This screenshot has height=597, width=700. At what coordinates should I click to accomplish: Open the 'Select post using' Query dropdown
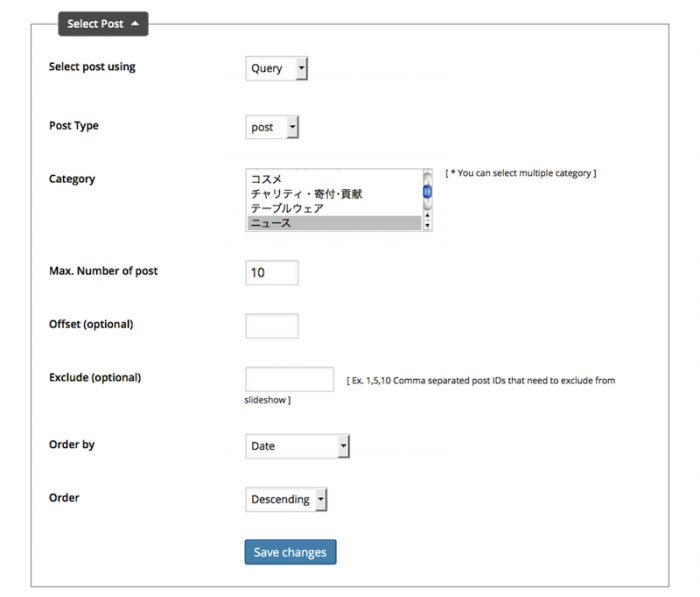click(x=276, y=68)
